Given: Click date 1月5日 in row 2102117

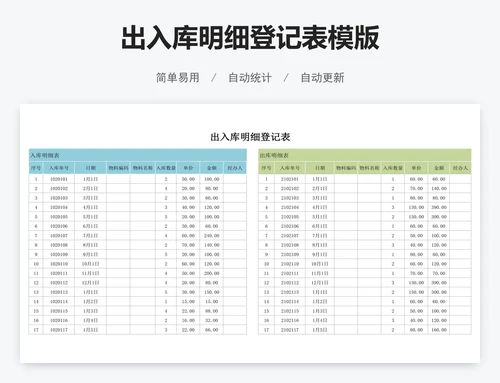Looking at the screenshot, I should click(320, 330).
